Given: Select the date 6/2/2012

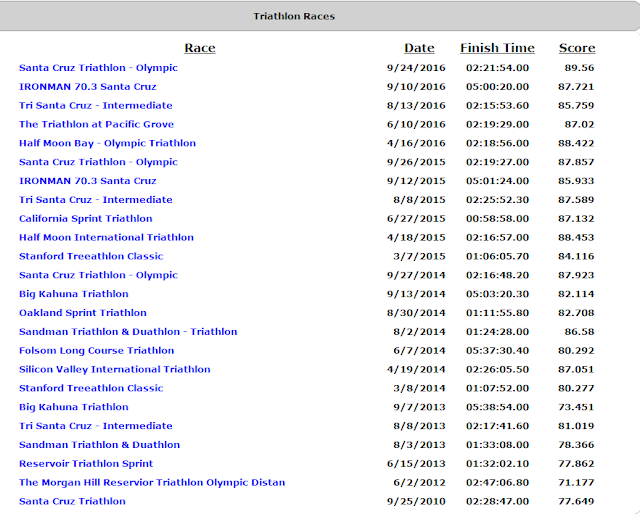Looking at the screenshot, I should tap(419, 483).
